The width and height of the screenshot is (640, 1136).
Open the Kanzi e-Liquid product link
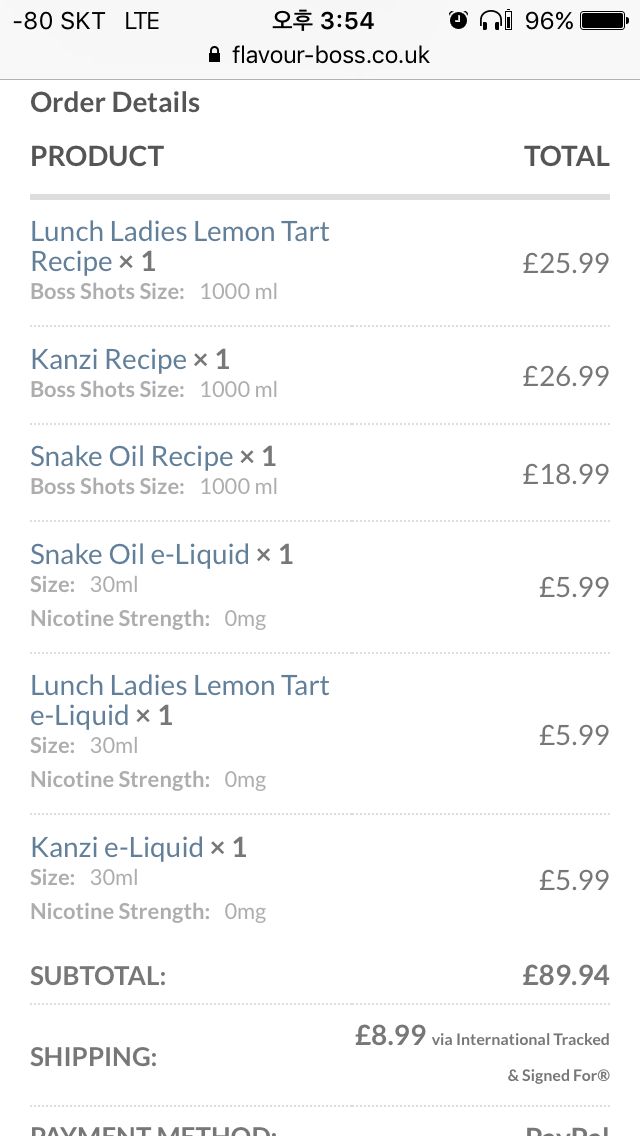pos(116,847)
